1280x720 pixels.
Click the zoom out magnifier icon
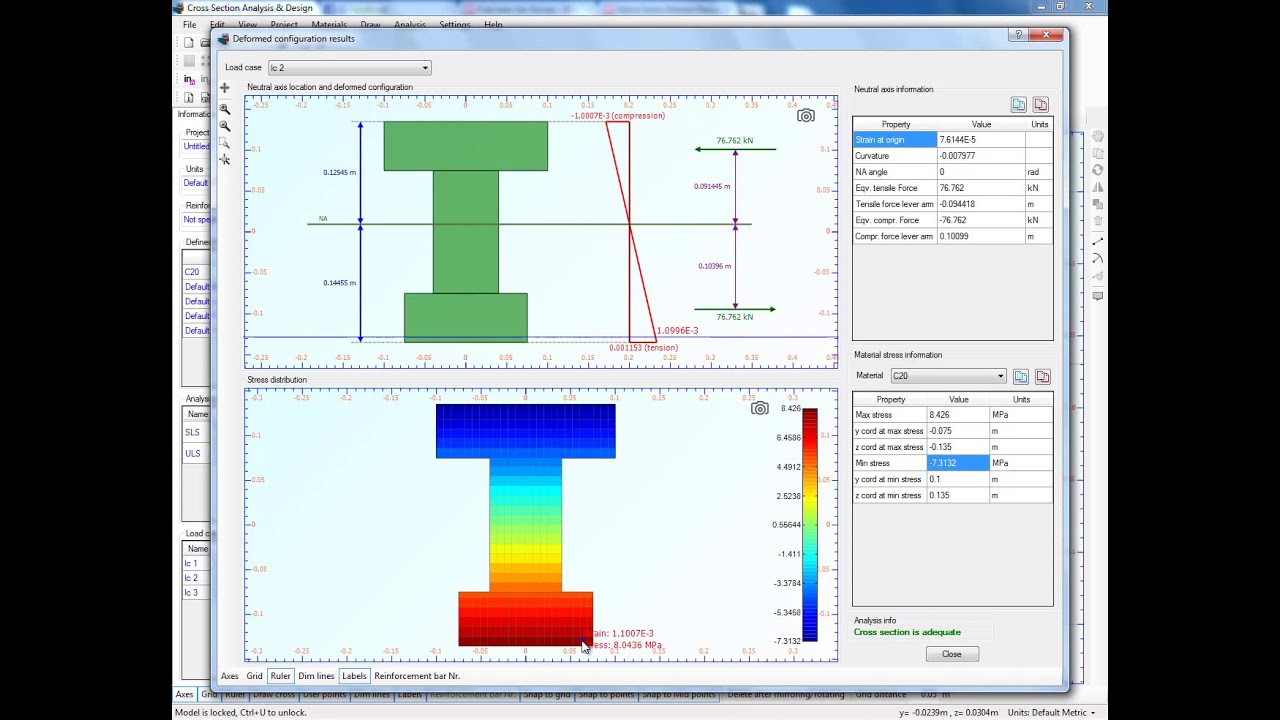point(224,126)
